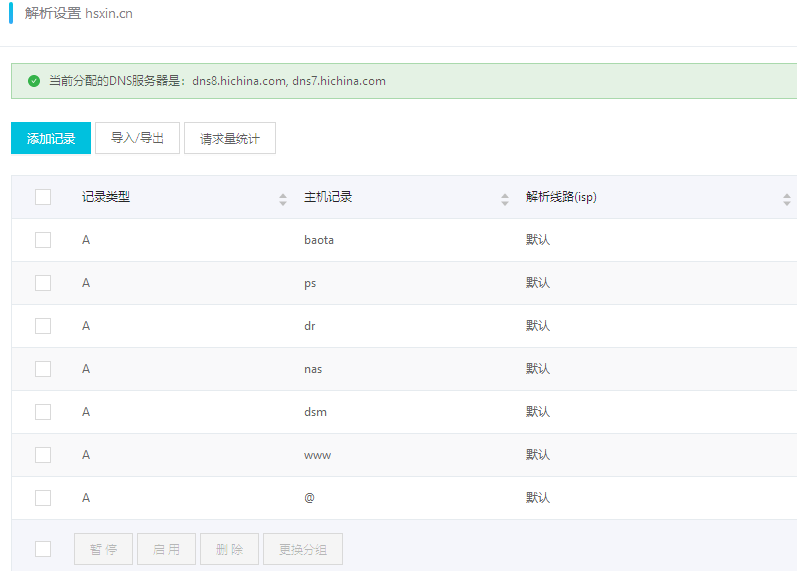
Task: Check the box for baota record
Action: coord(43,240)
